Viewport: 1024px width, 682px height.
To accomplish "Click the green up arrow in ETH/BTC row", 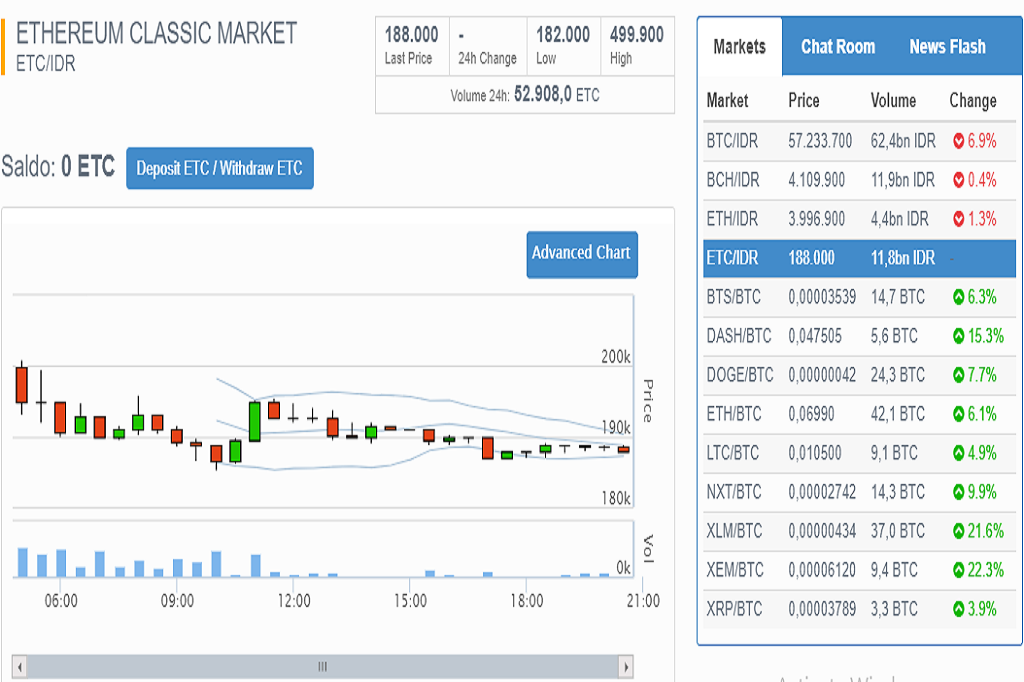I will pos(958,414).
